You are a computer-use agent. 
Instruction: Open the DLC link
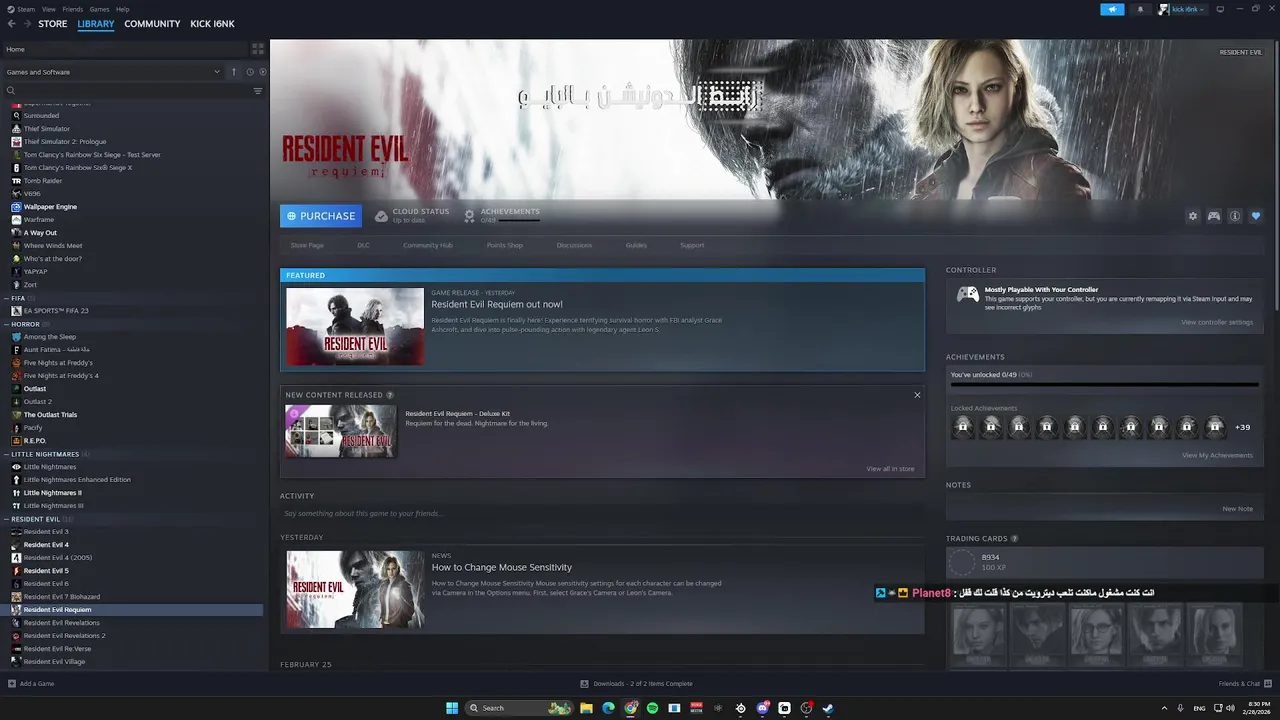[363, 245]
